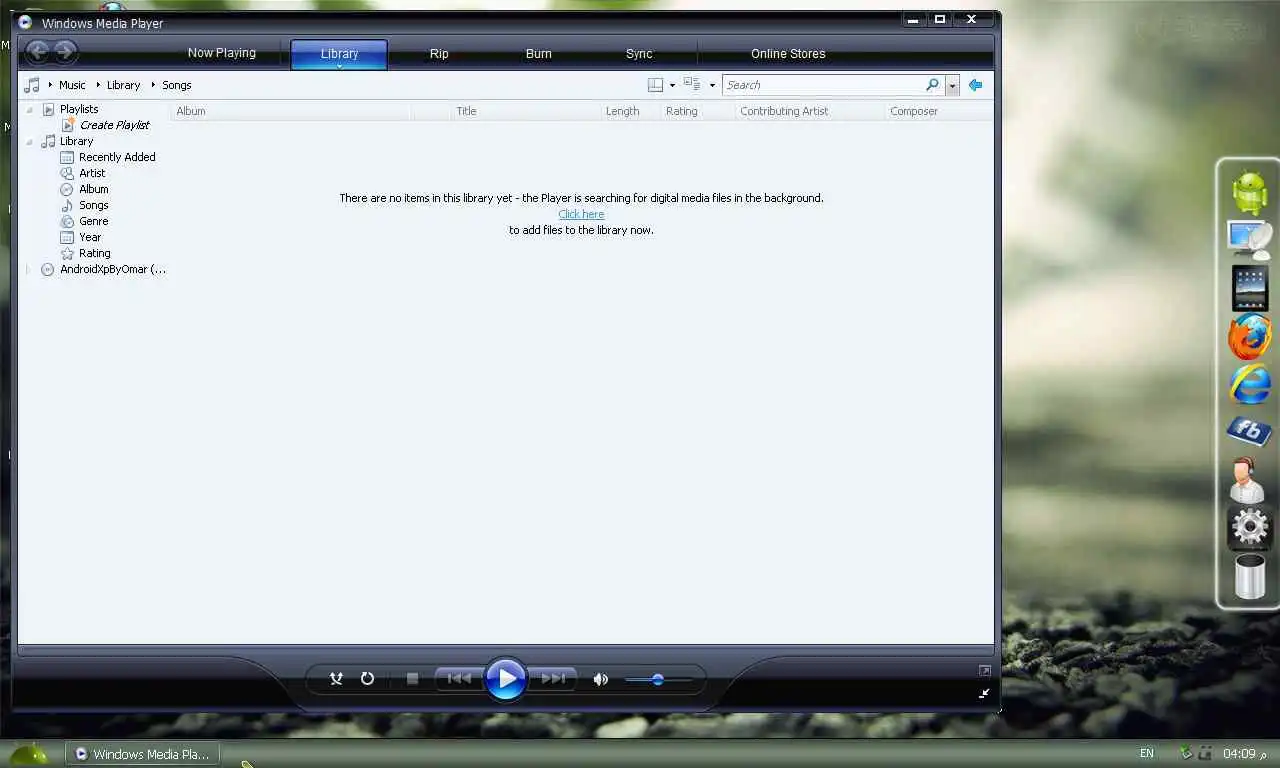The width and height of the screenshot is (1280, 768).
Task: Select Year in the library tree
Action: (90, 237)
